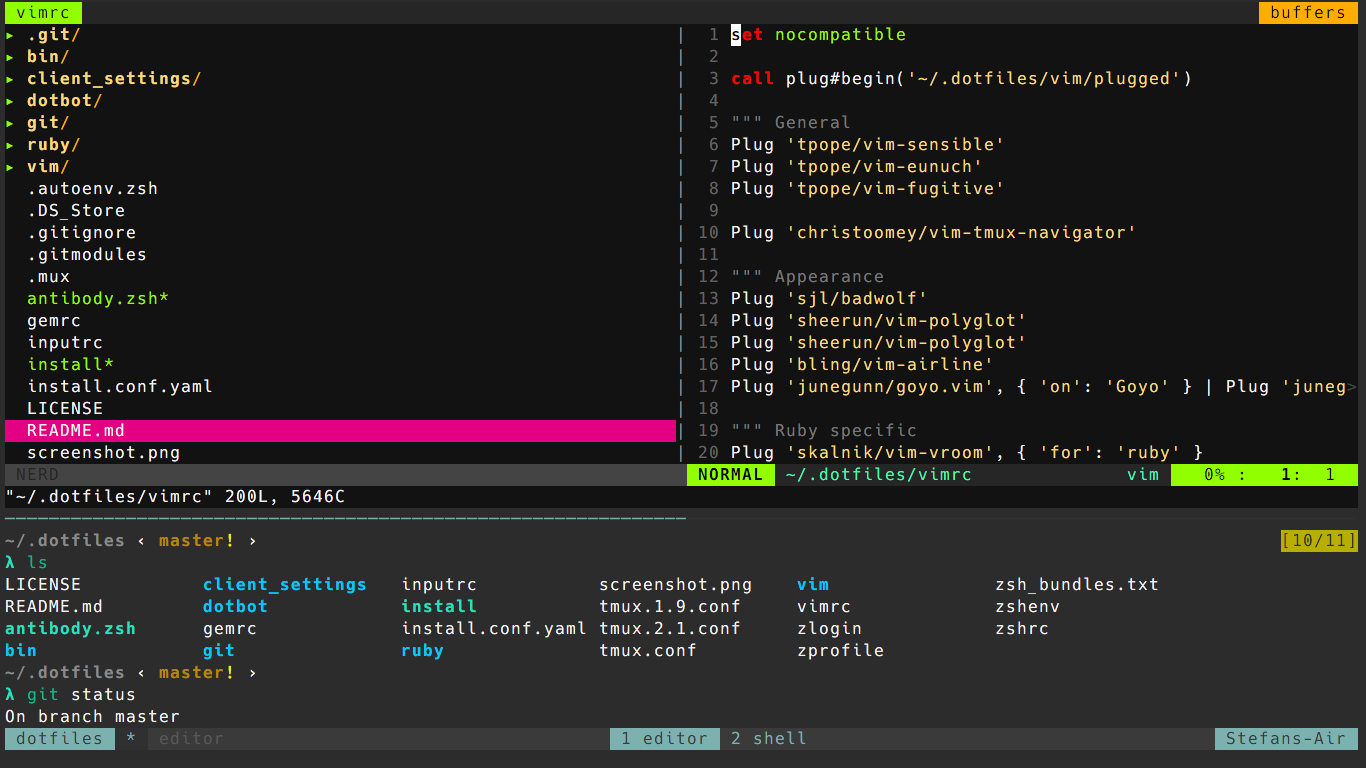Click the [10/11] indicator in shell

tap(1319, 541)
